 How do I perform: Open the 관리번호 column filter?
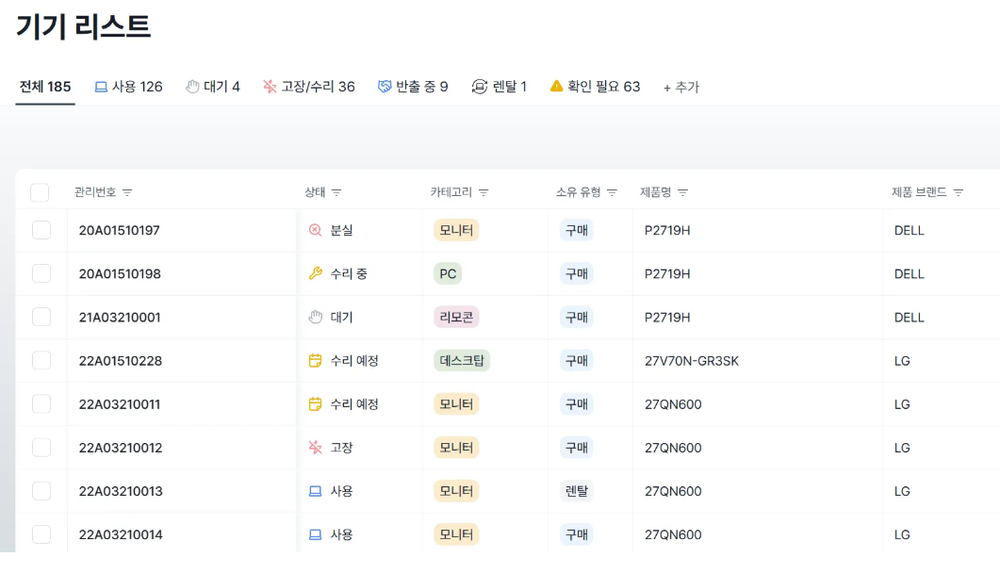(x=127, y=193)
